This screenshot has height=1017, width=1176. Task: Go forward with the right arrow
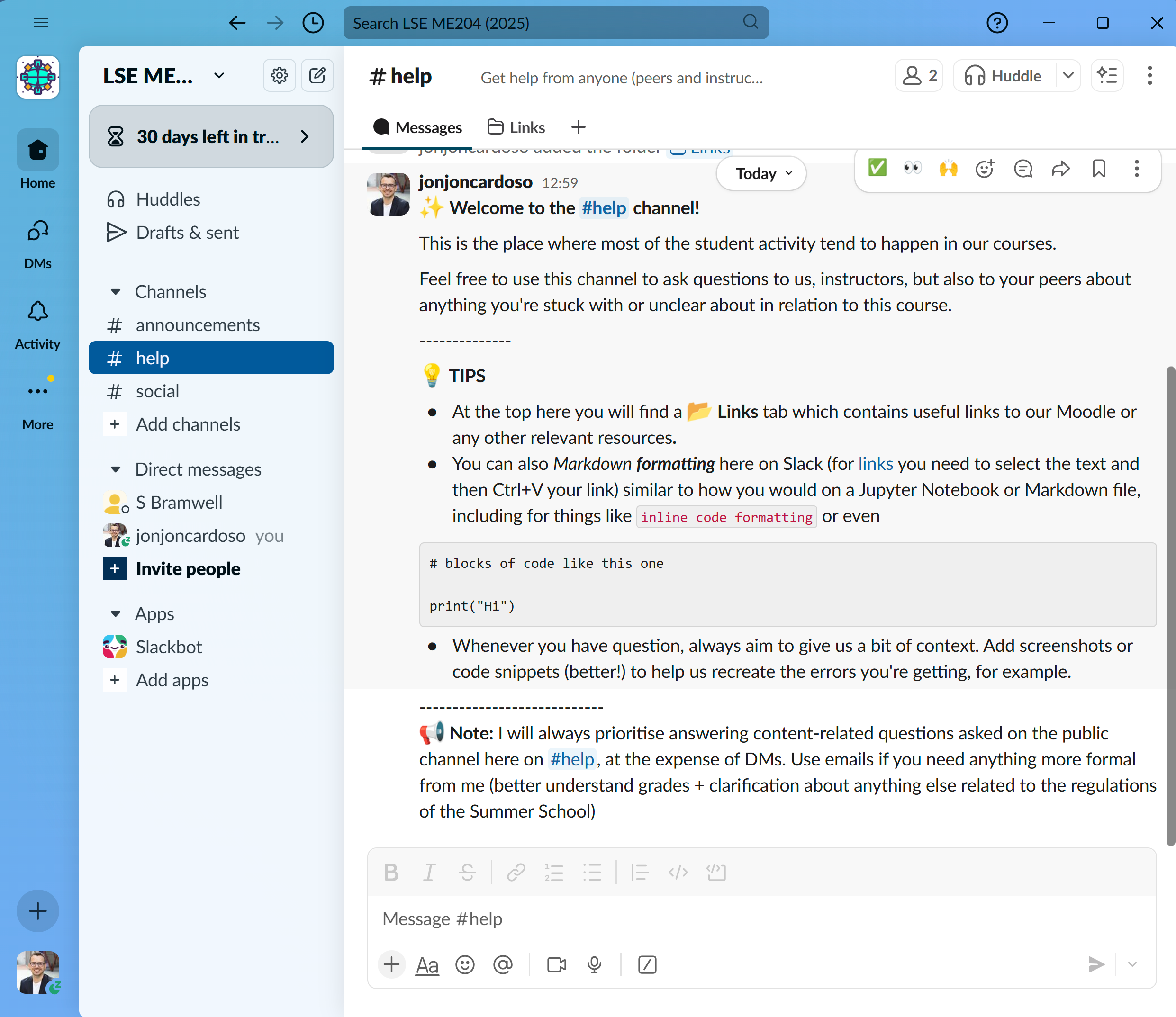click(x=275, y=23)
